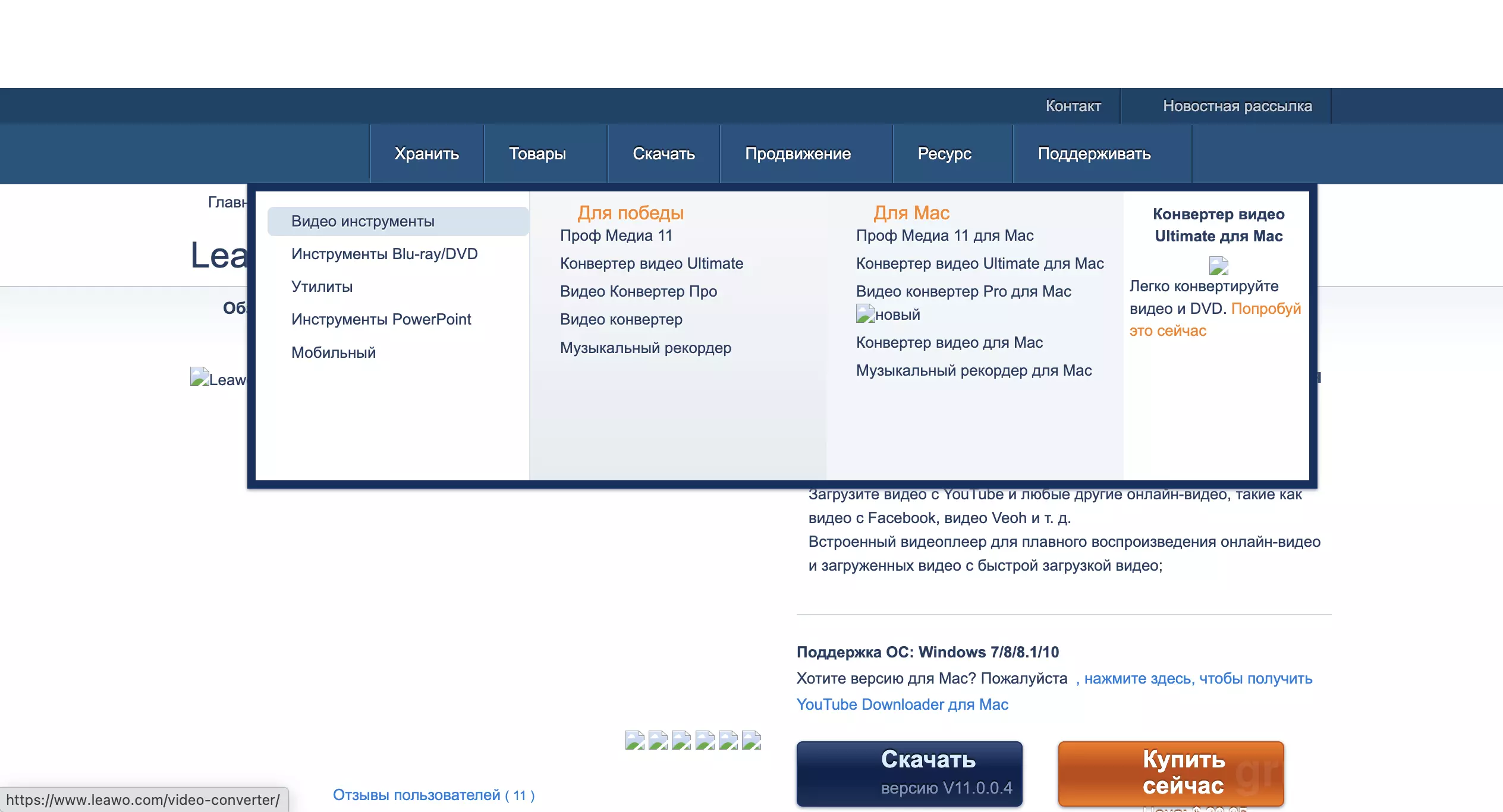This screenshot has height=812, width=1503.
Task: Open Музыкальный рекордер для Mac
Action: pyautogui.click(x=974, y=370)
